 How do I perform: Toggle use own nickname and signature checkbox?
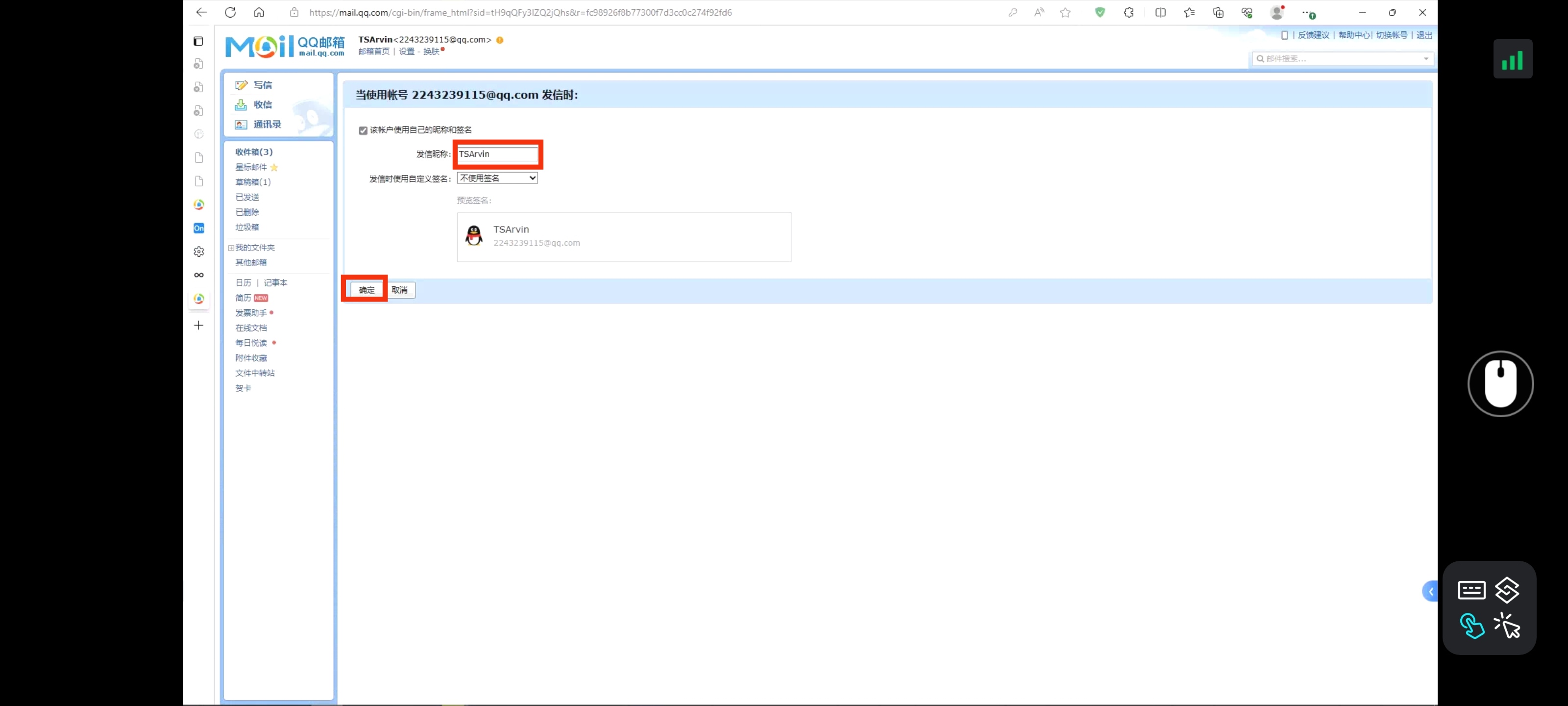pos(364,130)
